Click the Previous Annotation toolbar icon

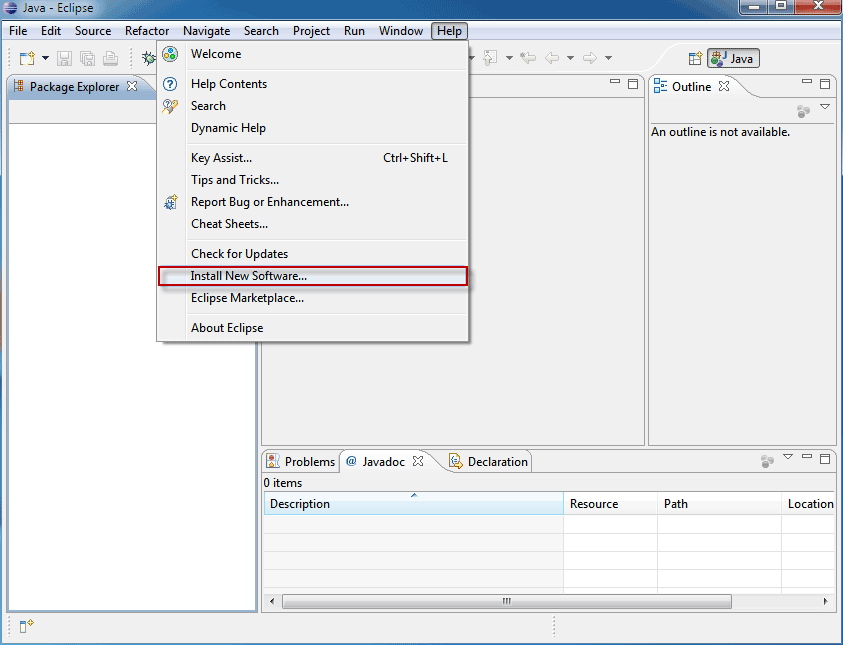pos(490,58)
